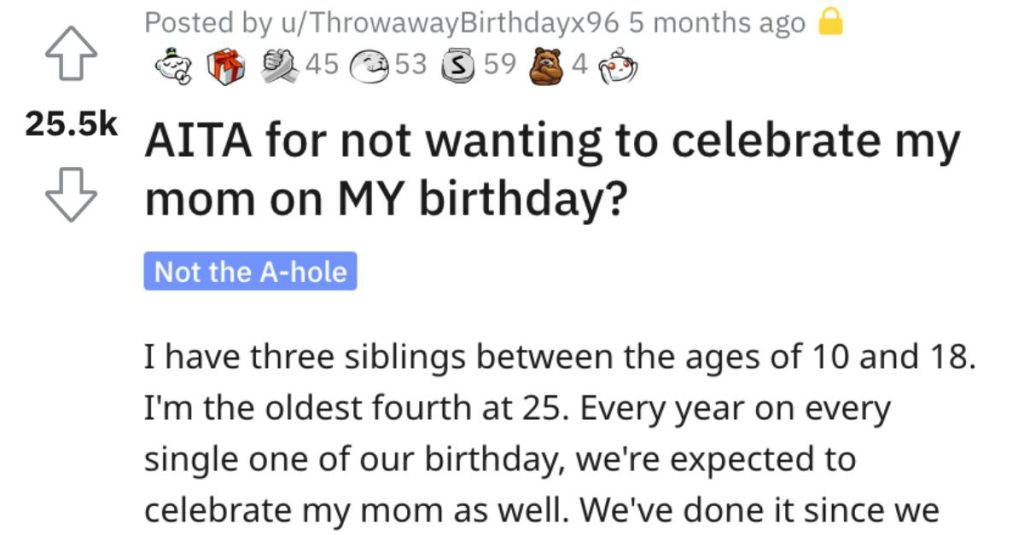
Task: Click the Snoo with top hat award
Action: (174, 66)
